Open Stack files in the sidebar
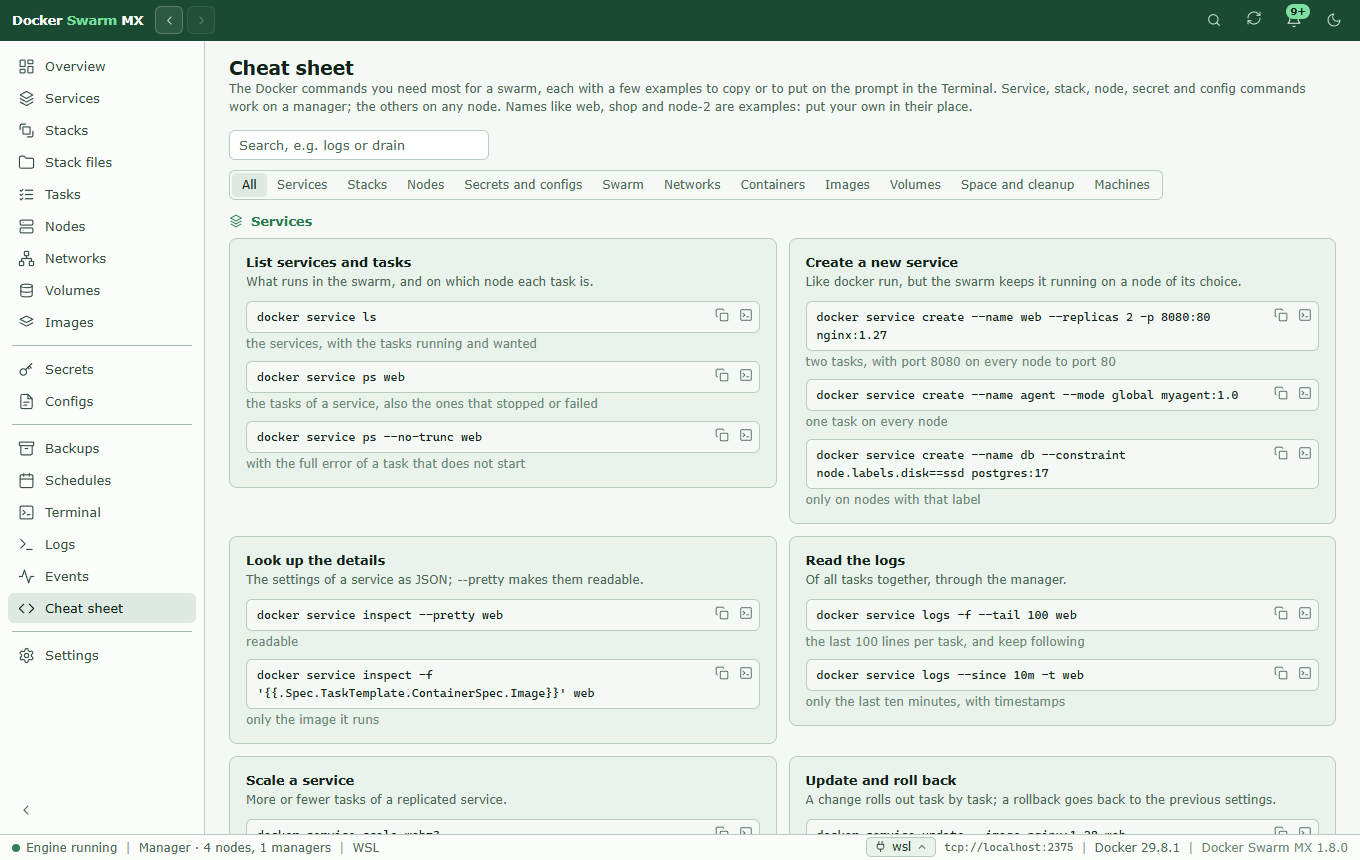The image size is (1360, 860). tap(102, 162)
